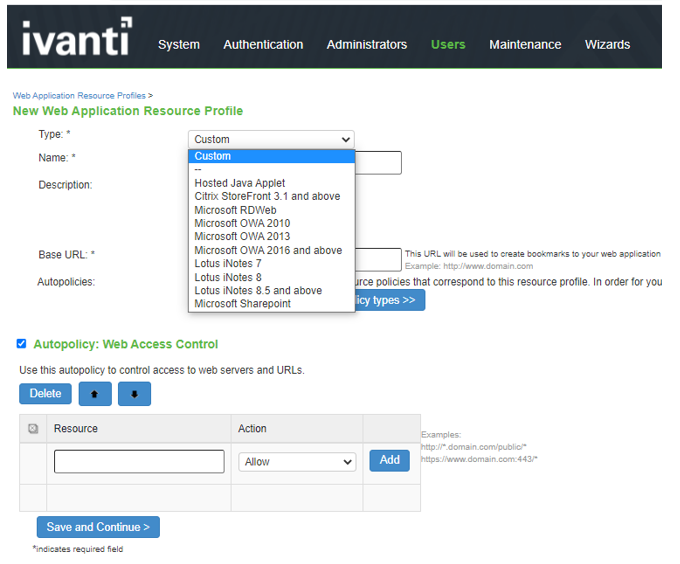
Task: Click the Name text field
Action: tap(378, 163)
